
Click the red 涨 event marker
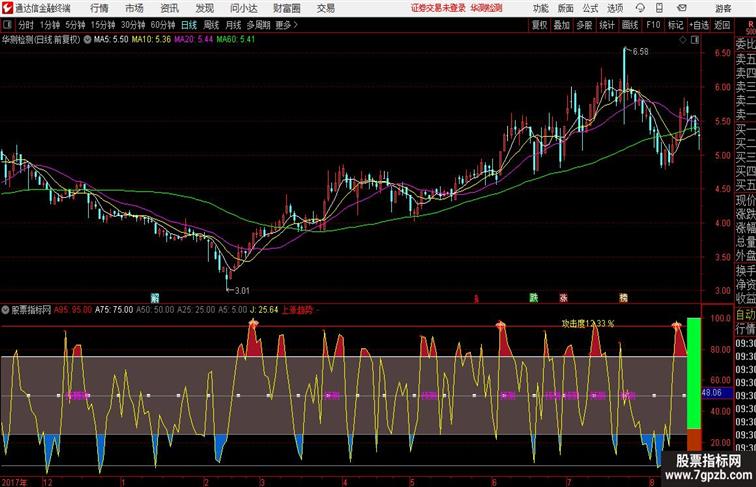564,298
